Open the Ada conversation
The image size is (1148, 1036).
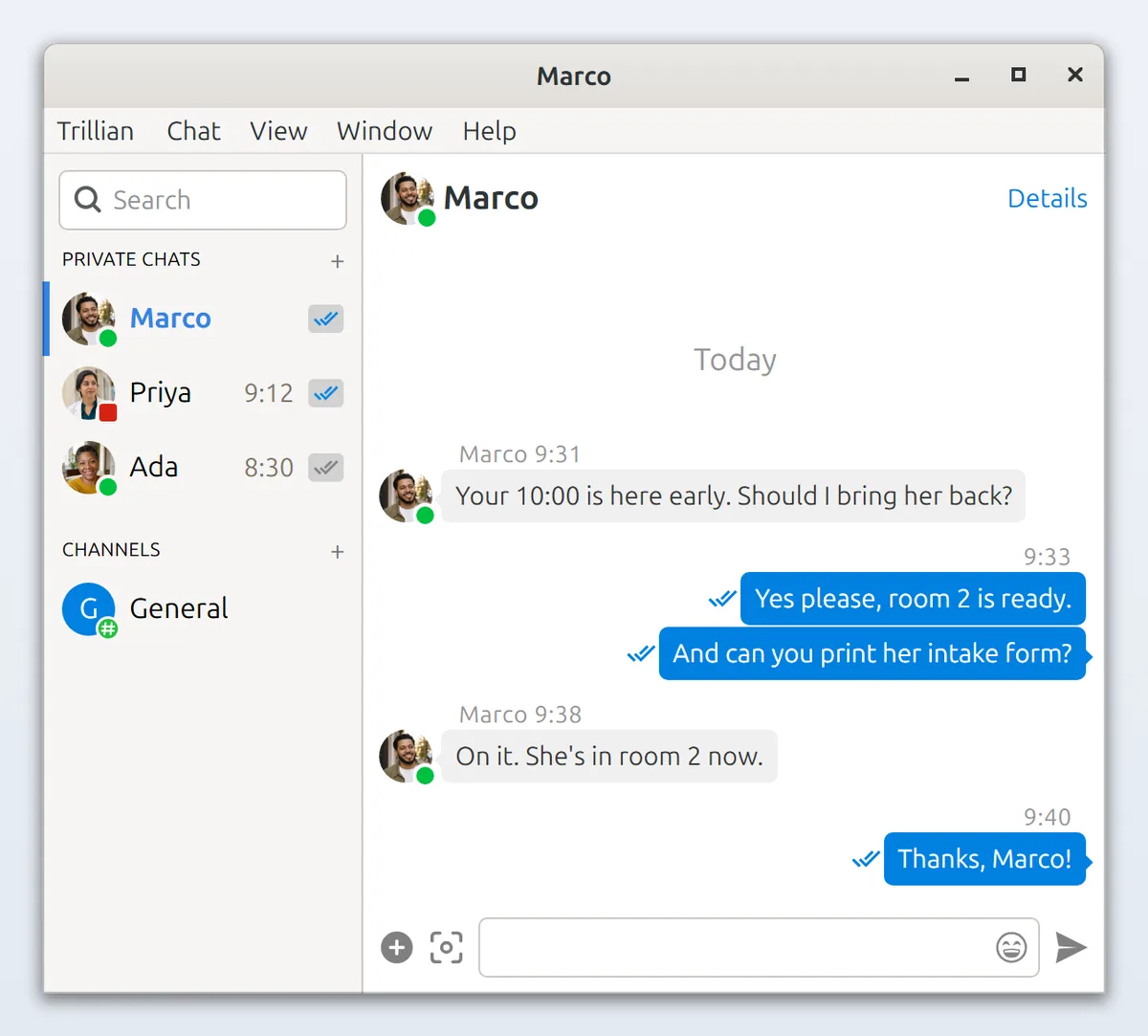pos(203,468)
